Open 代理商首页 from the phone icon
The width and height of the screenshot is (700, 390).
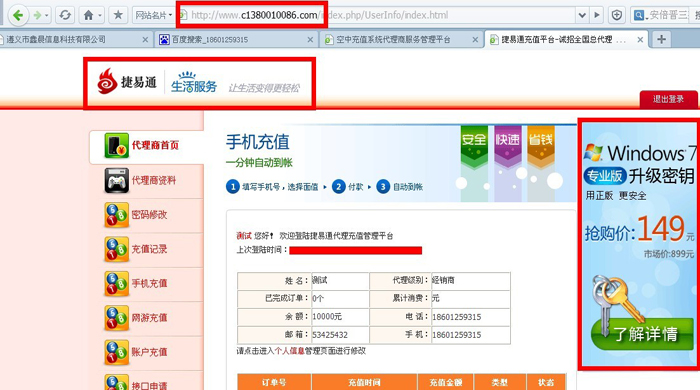pyautogui.click(x=117, y=145)
